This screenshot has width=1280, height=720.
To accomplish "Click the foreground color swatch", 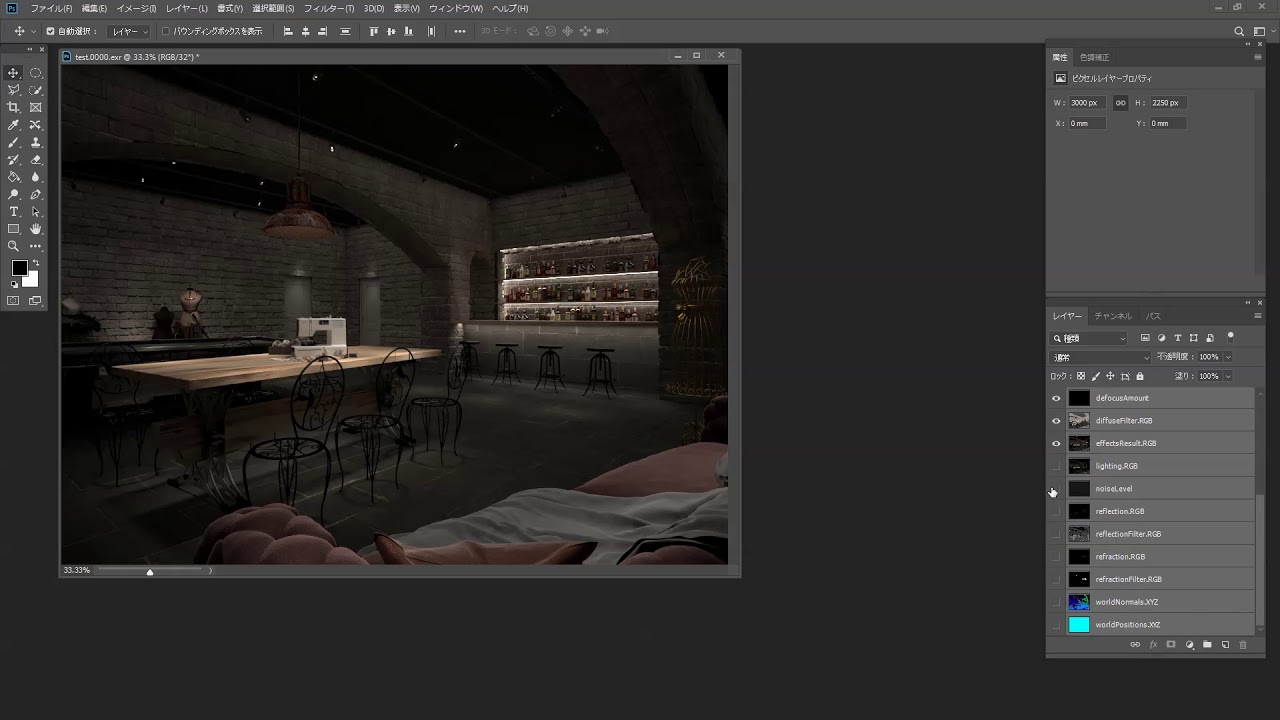I will [19, 268].
